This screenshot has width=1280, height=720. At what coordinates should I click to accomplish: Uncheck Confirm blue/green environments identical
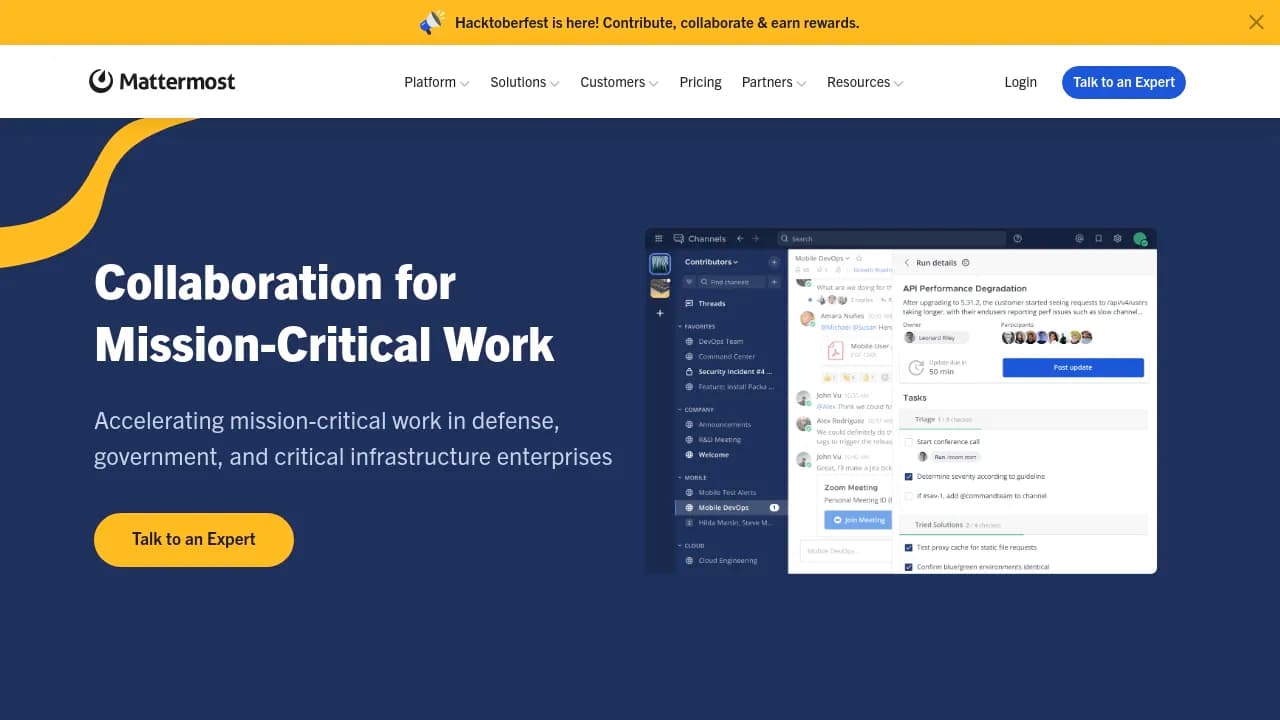click(908, 567)
